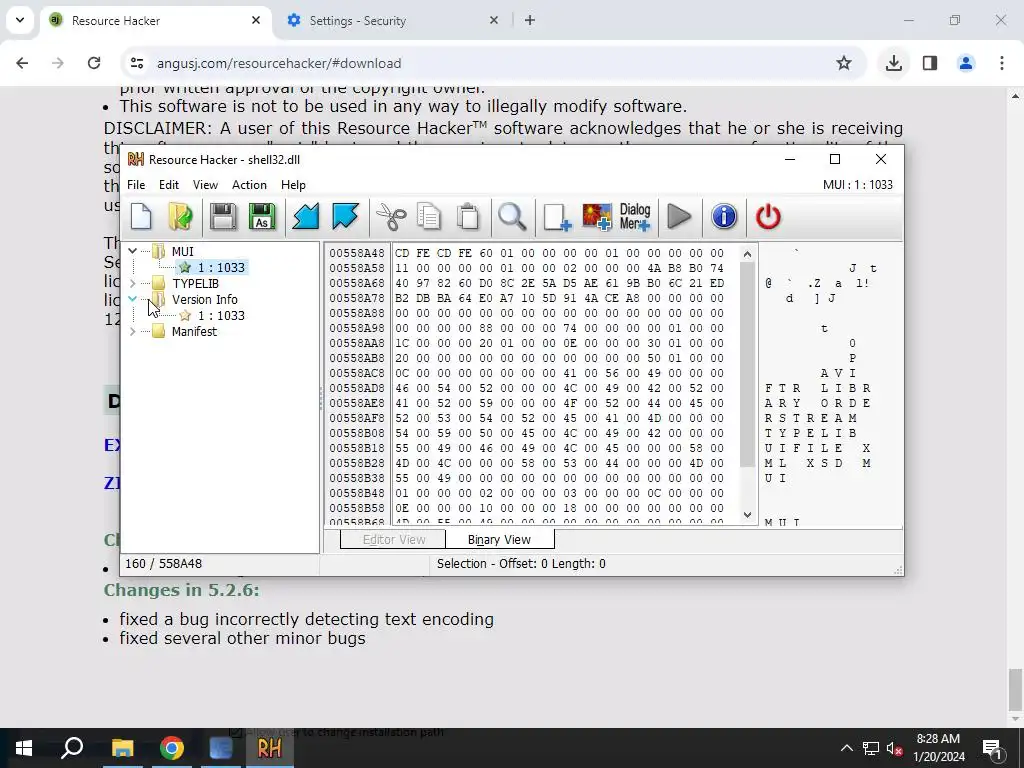Bookmark this page with the star icon
This screenshot has width=1024, height=768.
(x=844, y=63)
